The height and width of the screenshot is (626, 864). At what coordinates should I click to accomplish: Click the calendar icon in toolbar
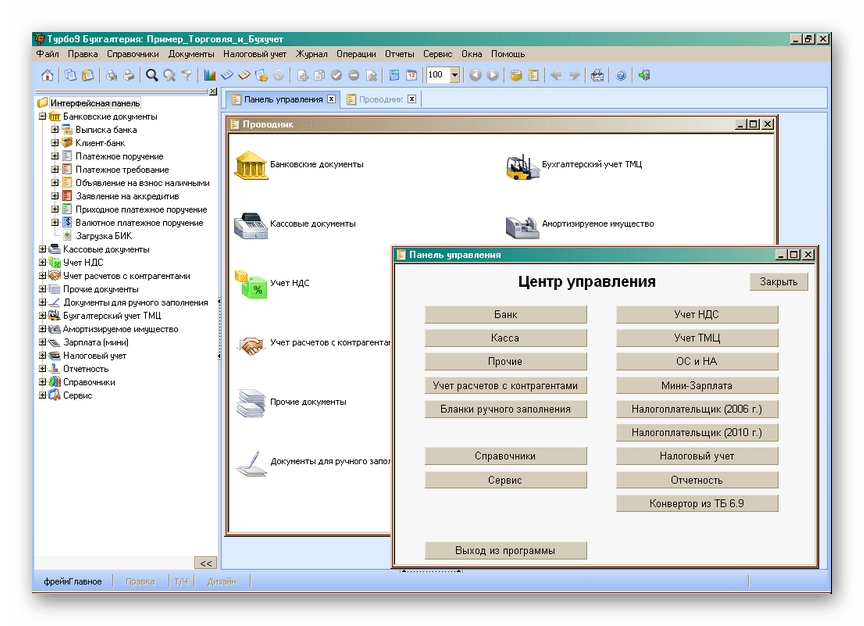[x=412, y=75]
